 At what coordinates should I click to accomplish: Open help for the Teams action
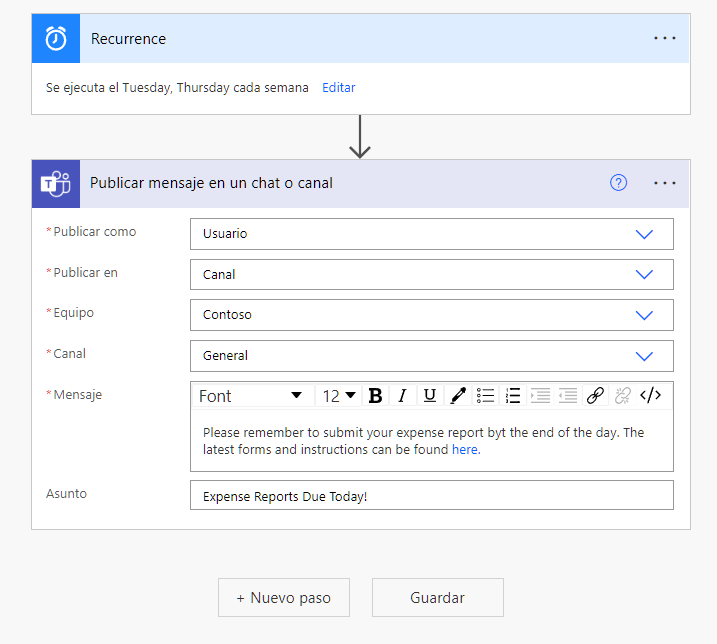pos(618,183)
